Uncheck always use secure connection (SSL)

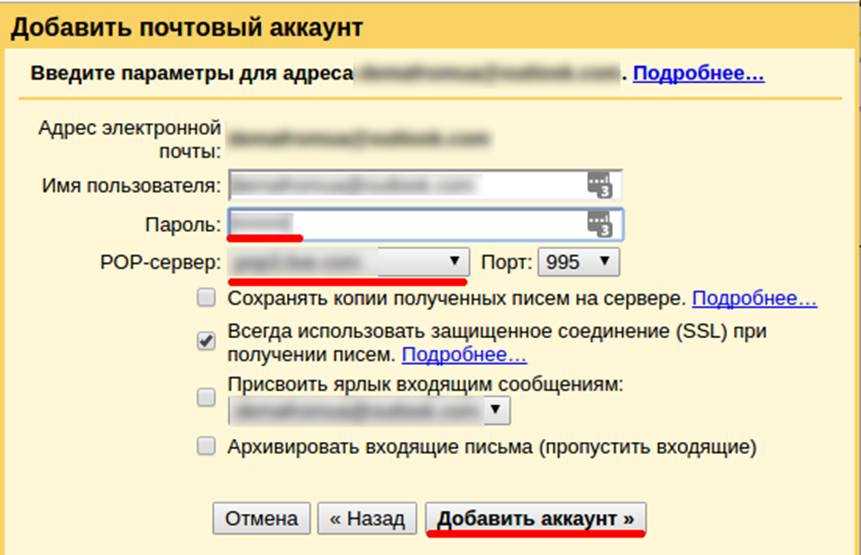[206, 341]
